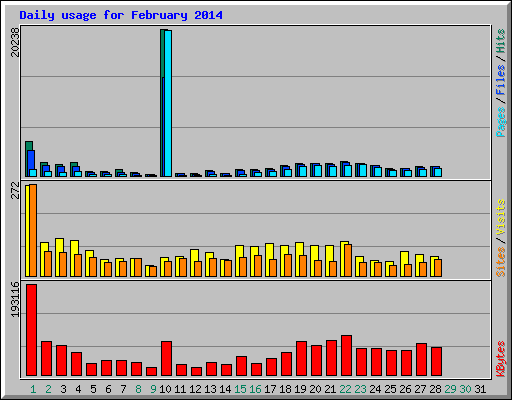This screenshot has width=512, height=400.
Task: Click day label 3 on the x-axis
Action: (63, 389)
